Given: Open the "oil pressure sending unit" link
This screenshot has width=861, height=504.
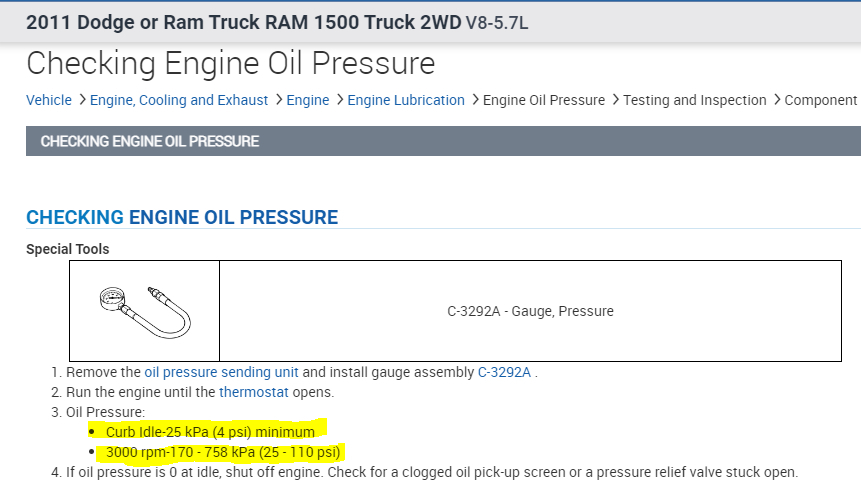Looking at the screenshot, I should 221,372.
